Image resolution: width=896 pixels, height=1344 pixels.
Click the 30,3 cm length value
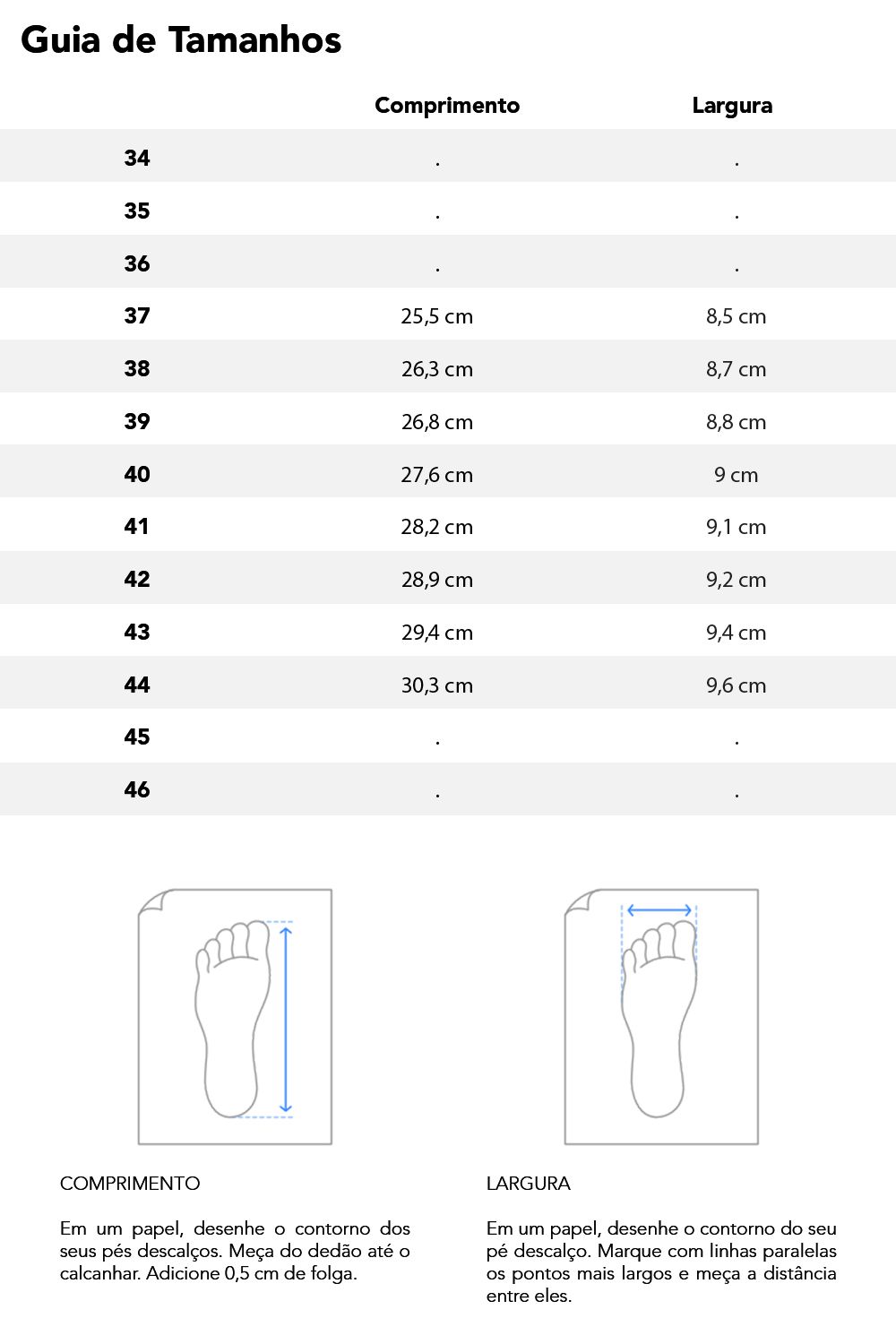(437, 685)
